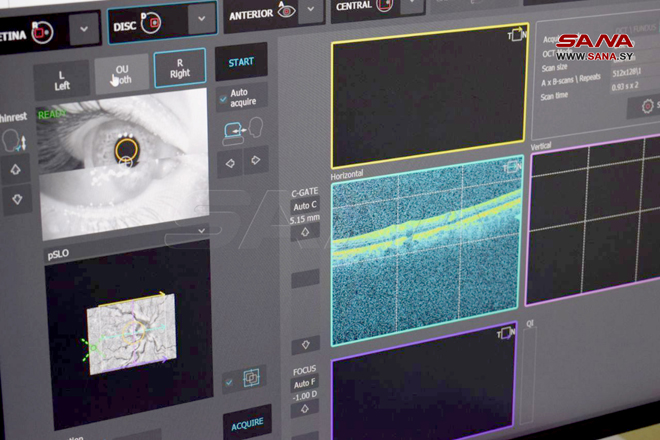This screenshot has width=660, height=440.
Task: Click the Horizontal scan label
Action: pos(347,175)
